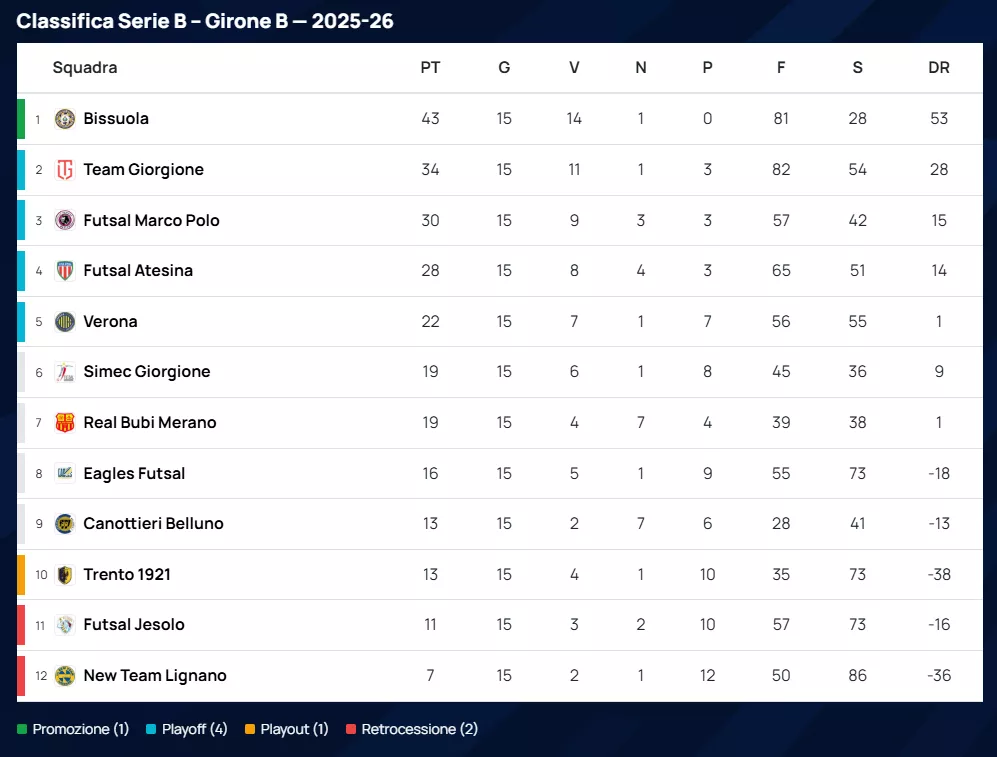Click the Real Bubi Merano crest
The height and width of the screenshot is (757, 997).
65,422
